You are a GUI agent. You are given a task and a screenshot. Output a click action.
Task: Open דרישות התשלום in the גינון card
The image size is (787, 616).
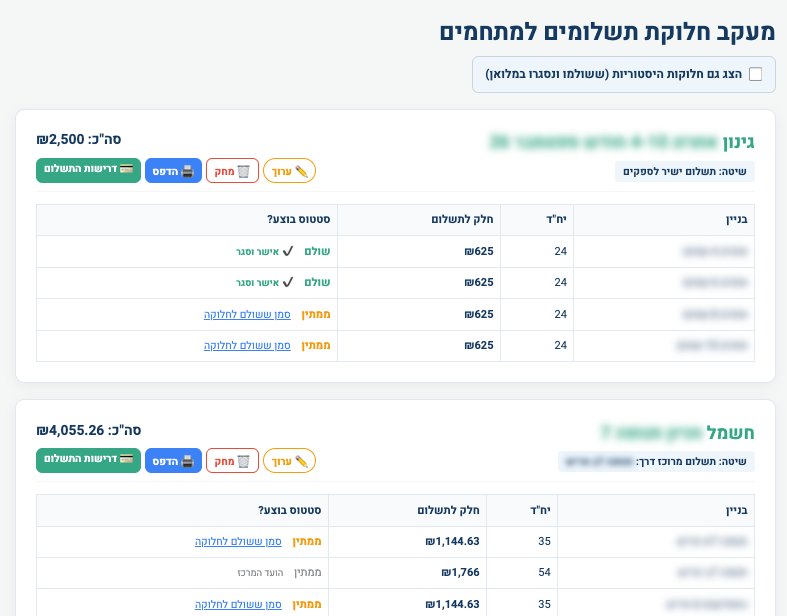tap(88, 170)
